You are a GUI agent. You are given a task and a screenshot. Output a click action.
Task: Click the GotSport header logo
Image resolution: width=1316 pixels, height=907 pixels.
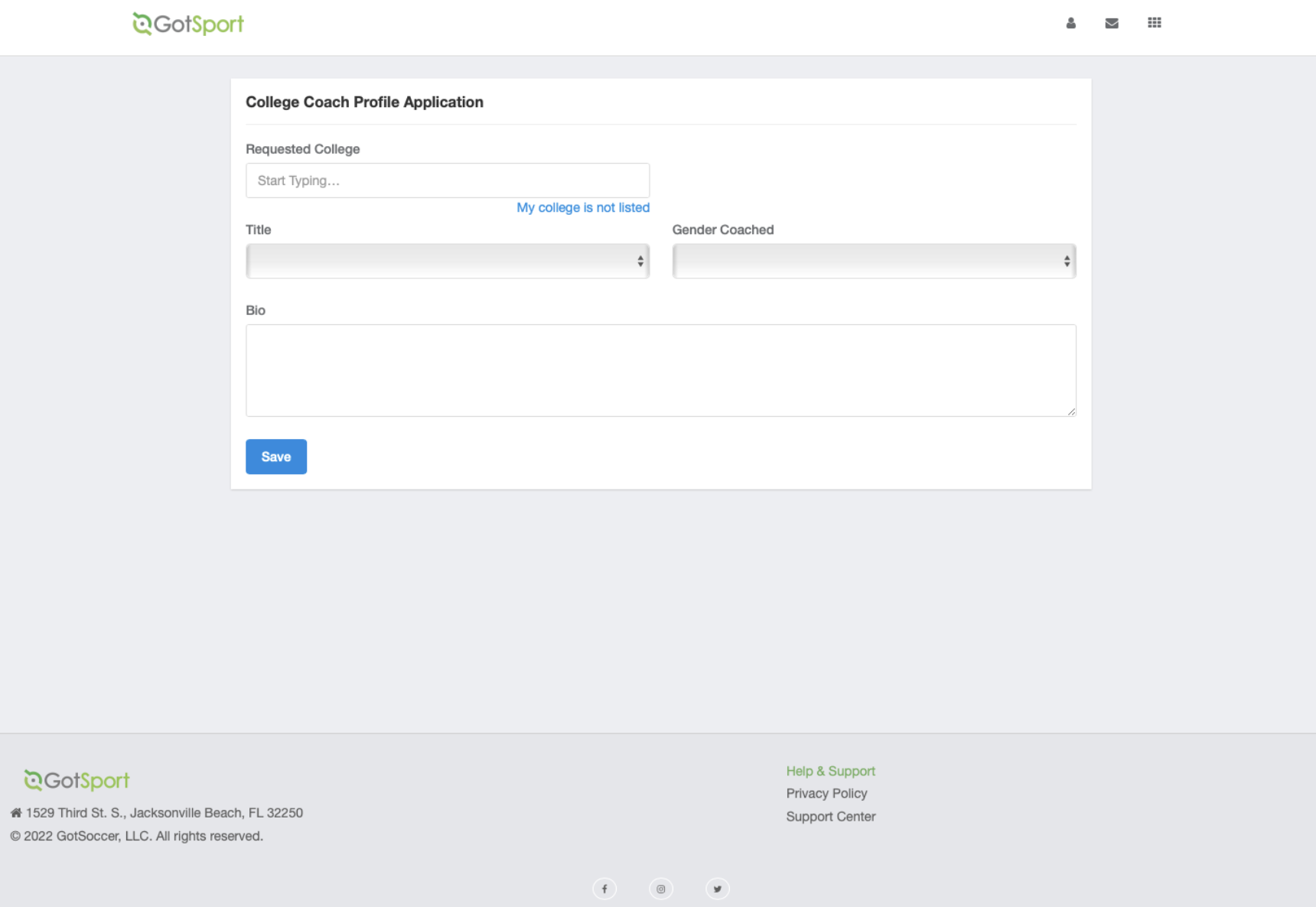pos(188,24)
